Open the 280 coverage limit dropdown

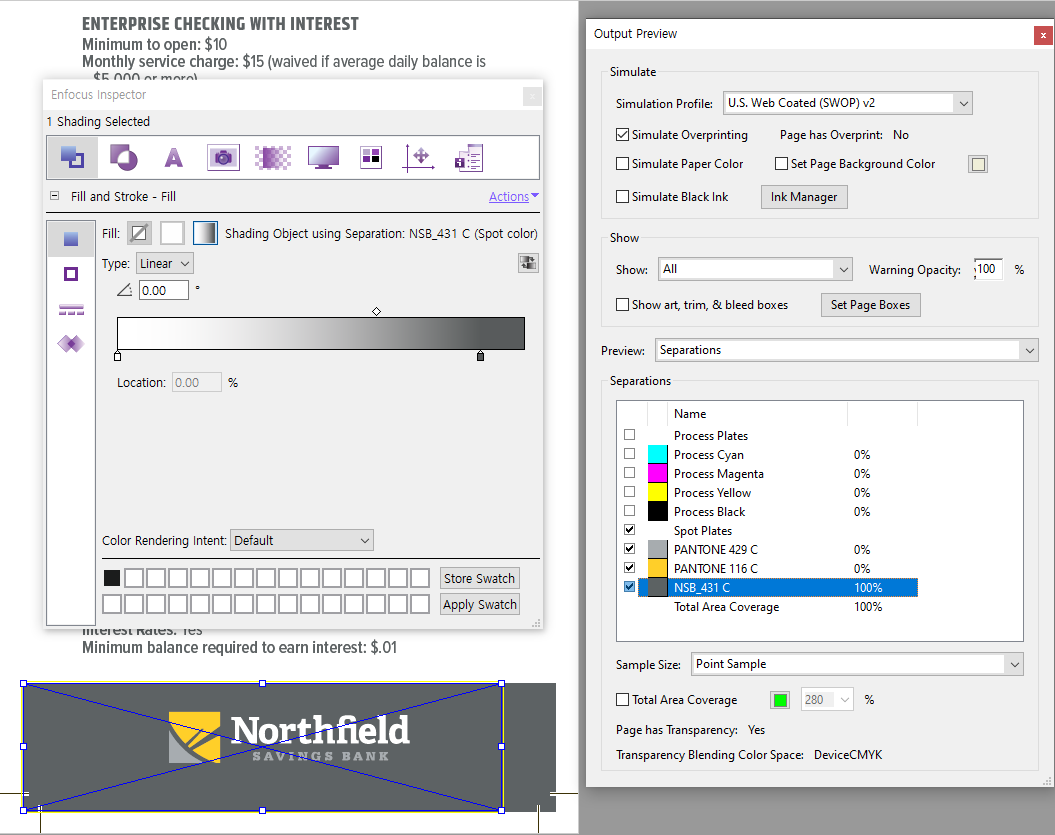click(827, 700)
